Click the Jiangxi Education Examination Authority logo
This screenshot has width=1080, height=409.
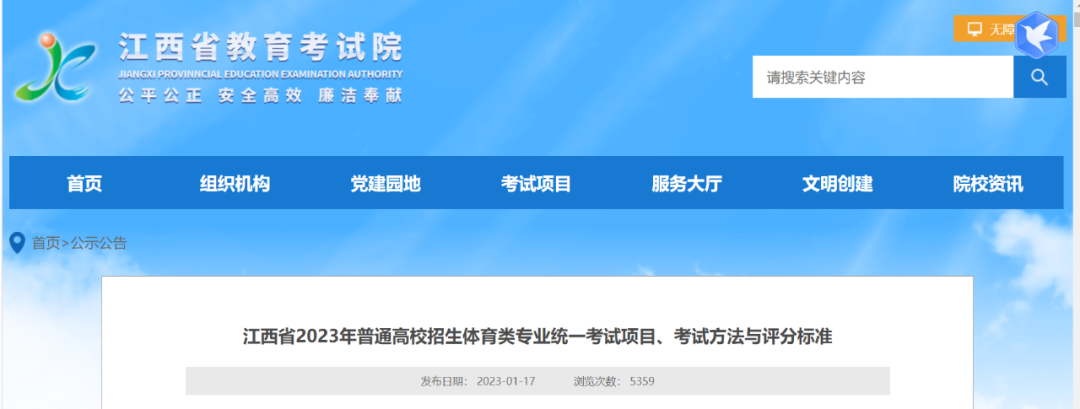56,67
